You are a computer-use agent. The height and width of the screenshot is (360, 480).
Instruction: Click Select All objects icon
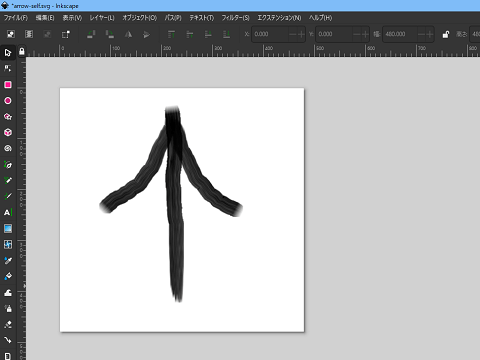coord(11,34)
